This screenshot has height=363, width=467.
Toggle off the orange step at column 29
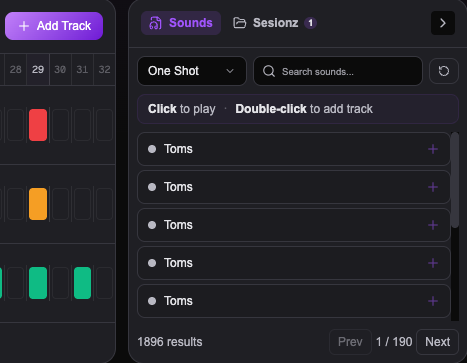click(38, 204)
